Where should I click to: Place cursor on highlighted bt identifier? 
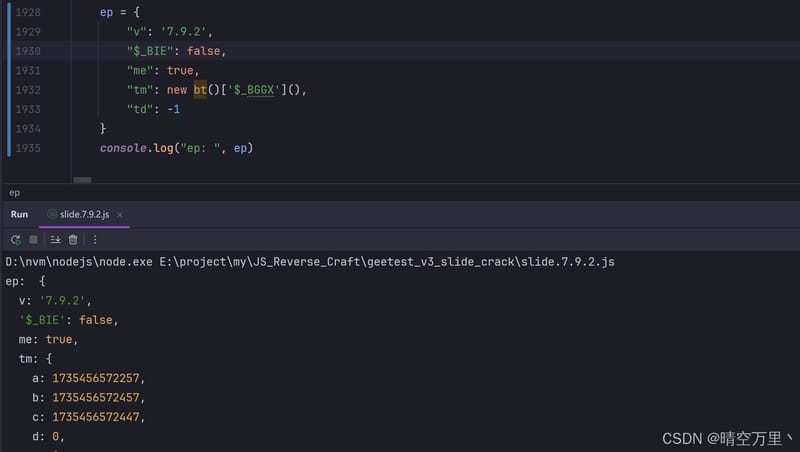(200, 90)
